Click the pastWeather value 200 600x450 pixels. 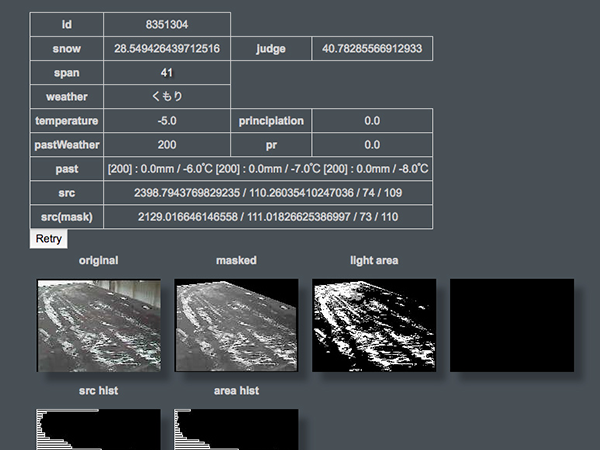tap(167, 145)
